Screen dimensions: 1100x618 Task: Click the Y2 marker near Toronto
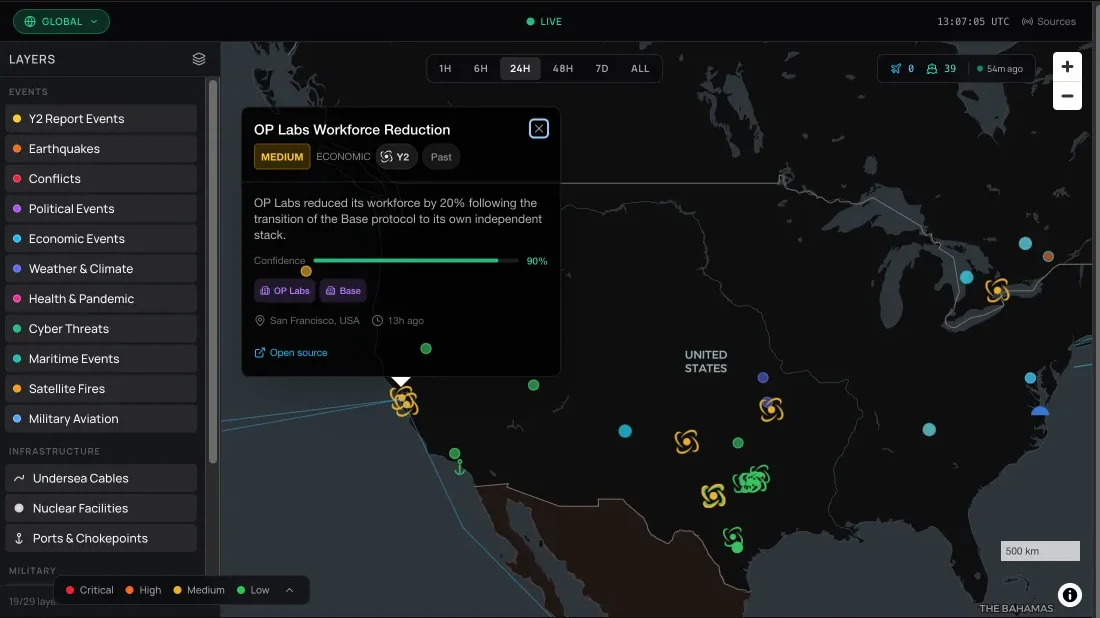[997, 290]
